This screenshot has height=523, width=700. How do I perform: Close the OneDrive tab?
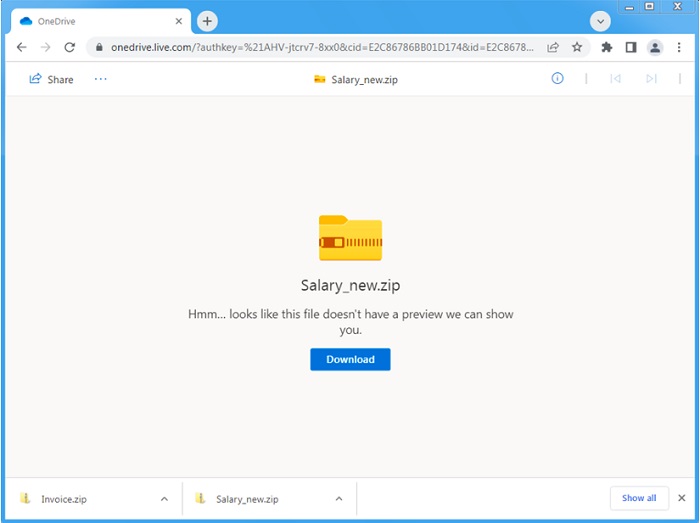pyautogui.click(x=179, y=21)
